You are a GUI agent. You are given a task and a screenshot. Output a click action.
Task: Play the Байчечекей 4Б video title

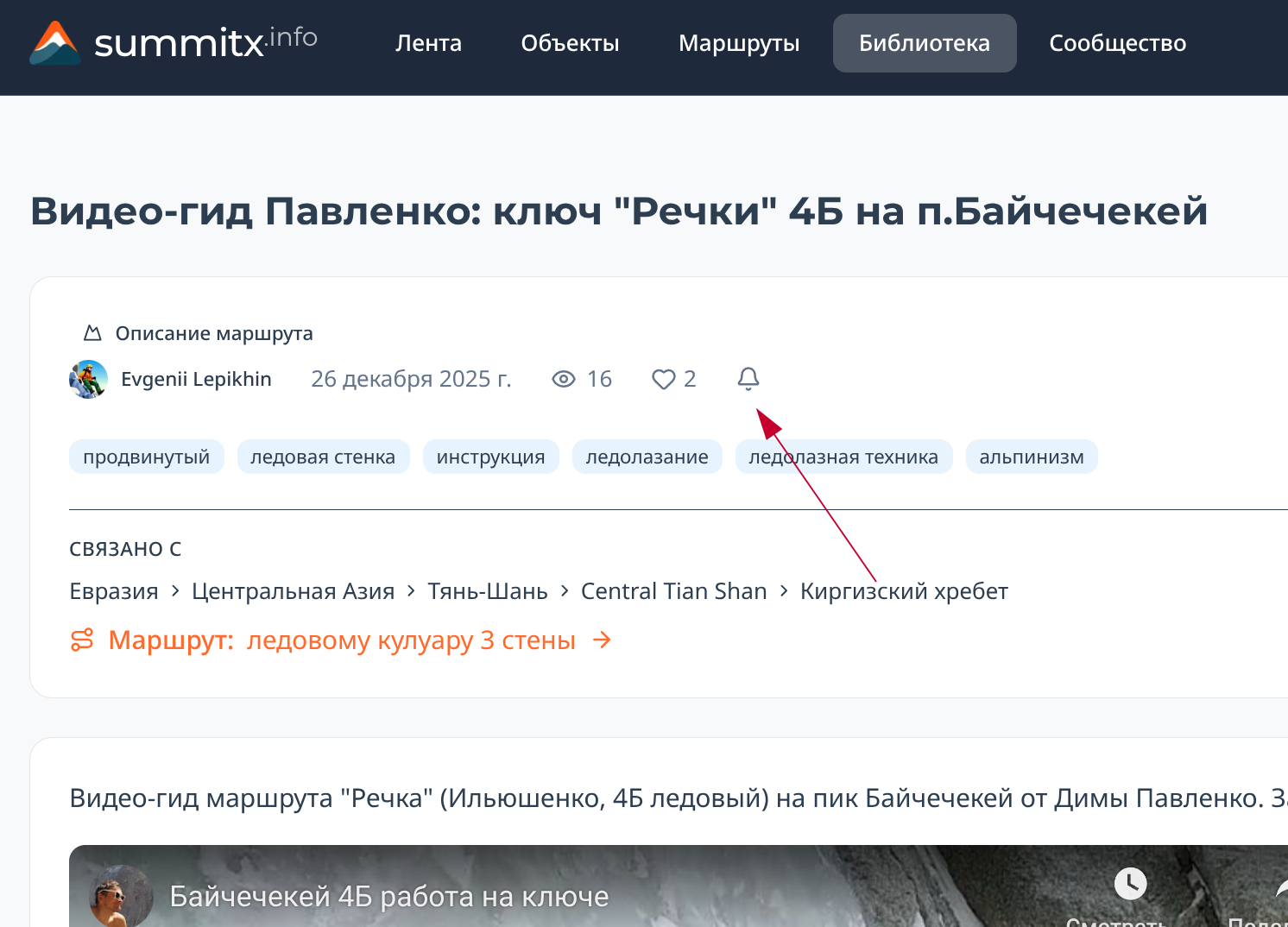pos(388,897)
